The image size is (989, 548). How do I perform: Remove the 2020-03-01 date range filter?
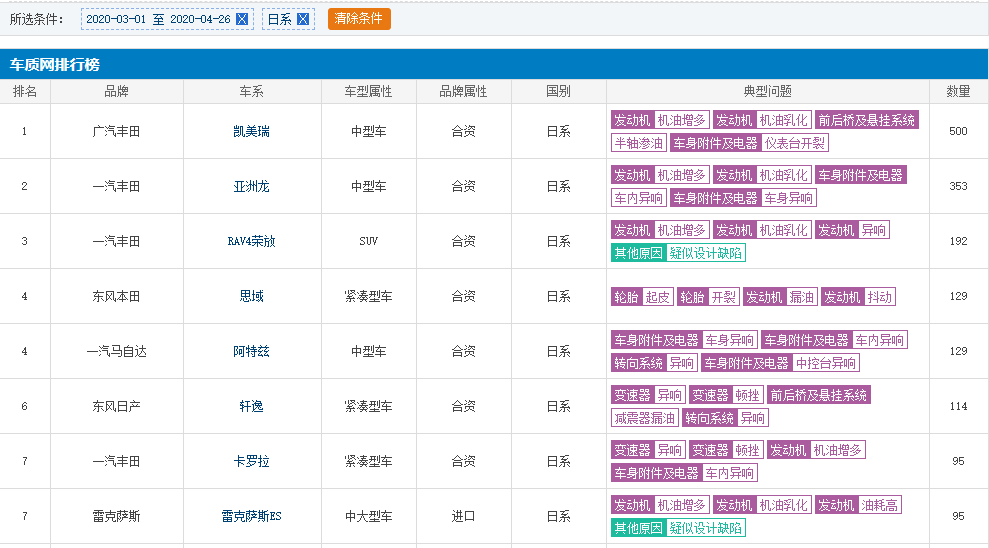pos(242,19)
